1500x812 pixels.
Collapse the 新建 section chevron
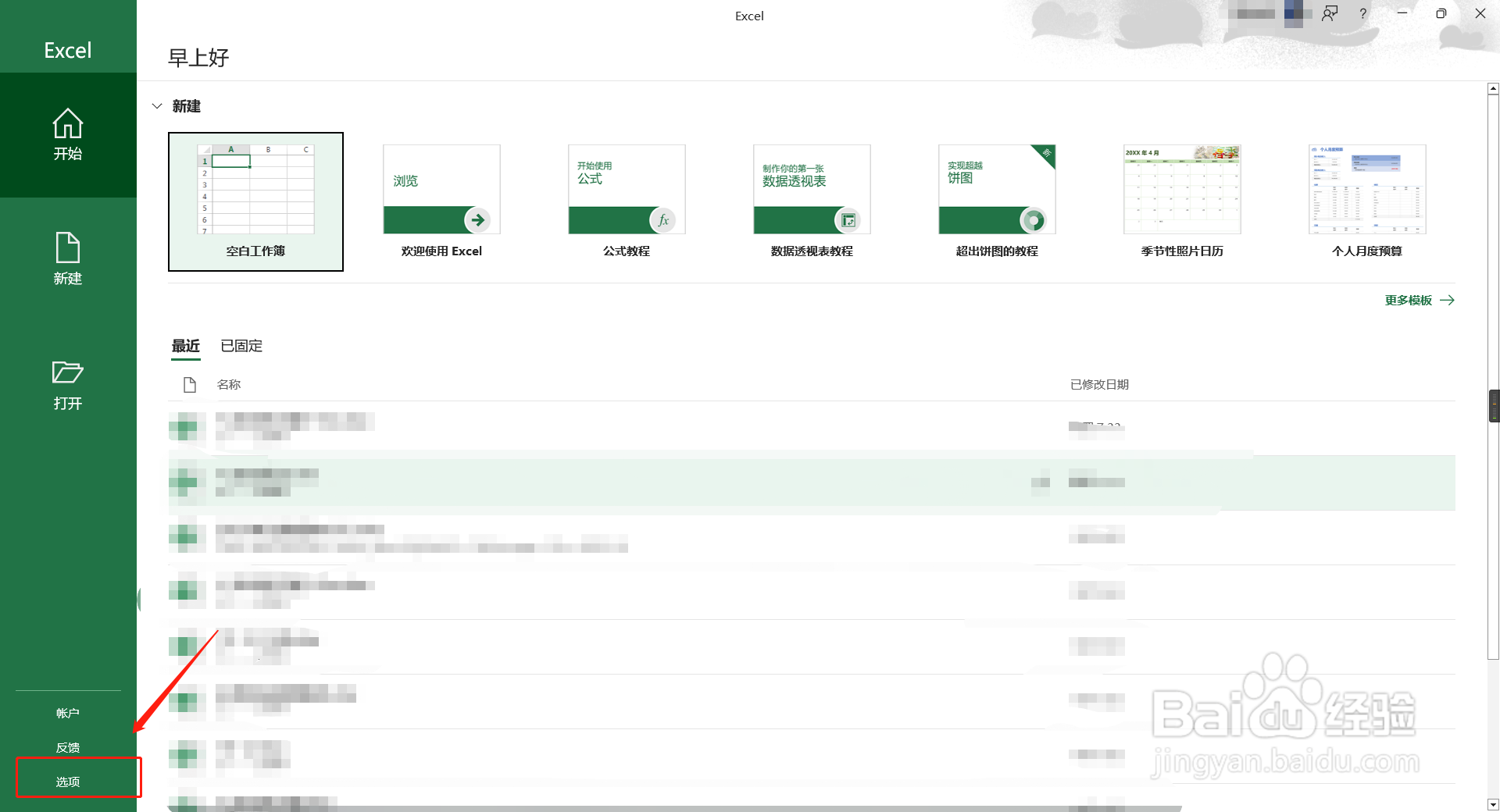point(157,106)
